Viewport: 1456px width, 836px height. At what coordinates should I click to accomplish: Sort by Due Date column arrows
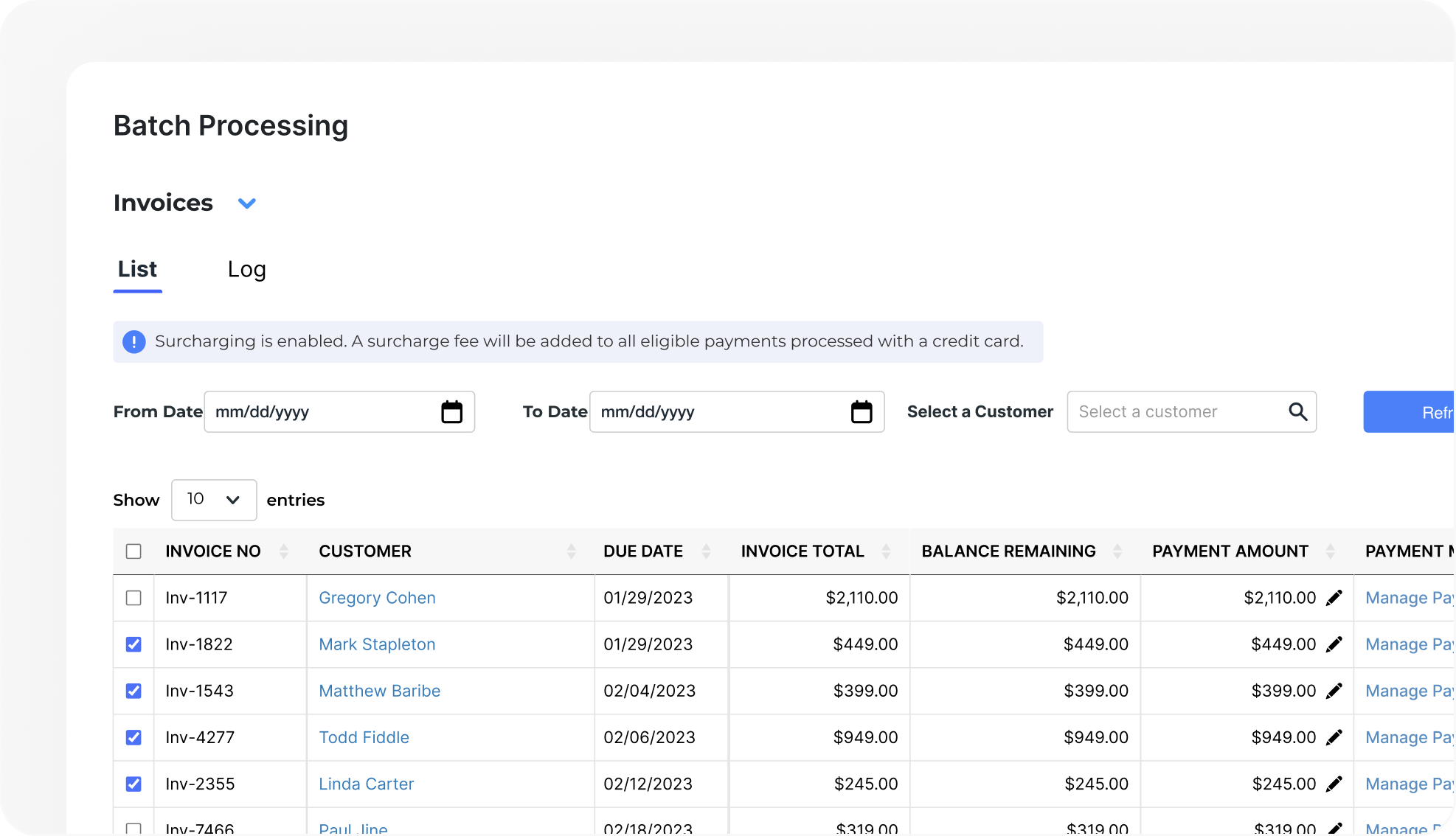[x=707, y=551]
